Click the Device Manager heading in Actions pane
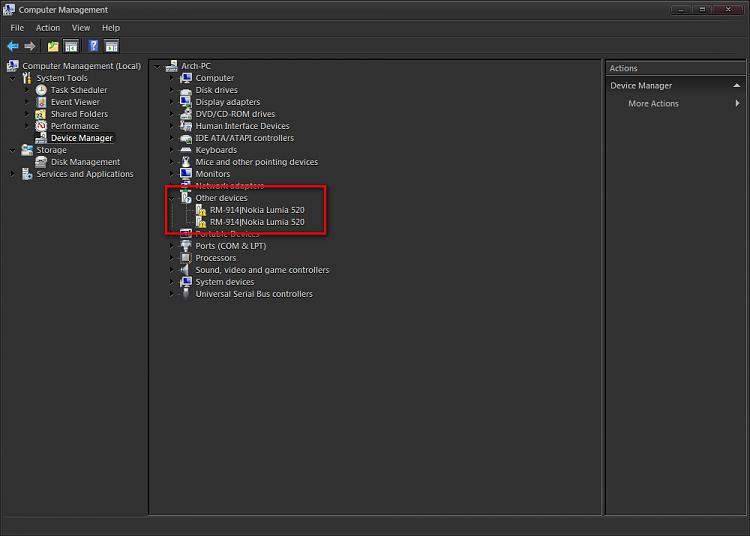 coord(641,86)
